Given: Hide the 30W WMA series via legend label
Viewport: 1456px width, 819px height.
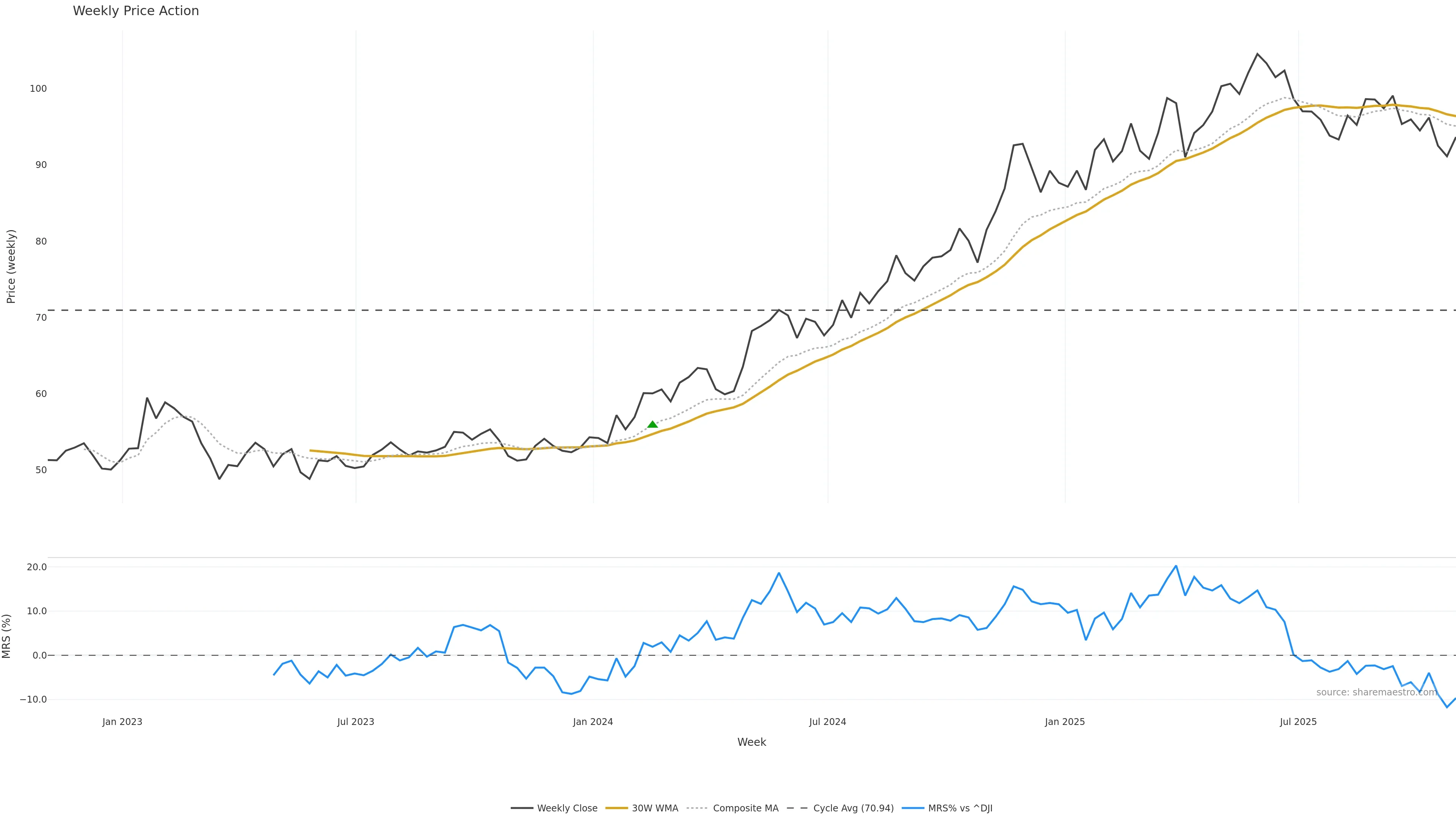Looking at the screenshot, I should pos(654,808).
